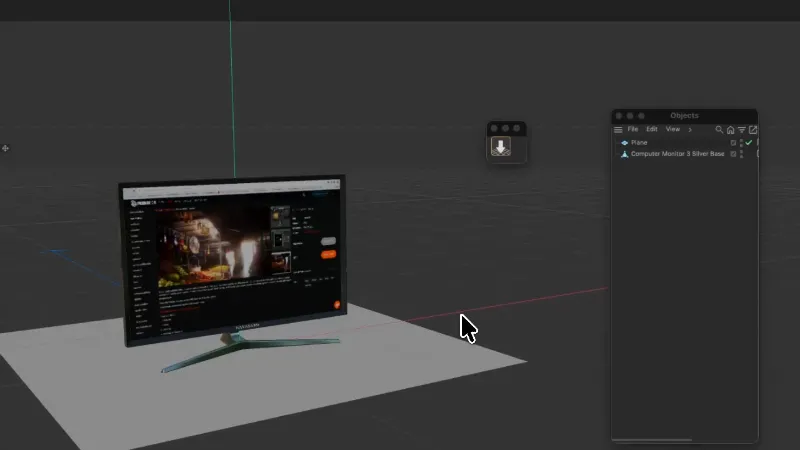Click the floor-drop download arrow icon
Viewport: 800px width, 450px height.
click(501, 147)
